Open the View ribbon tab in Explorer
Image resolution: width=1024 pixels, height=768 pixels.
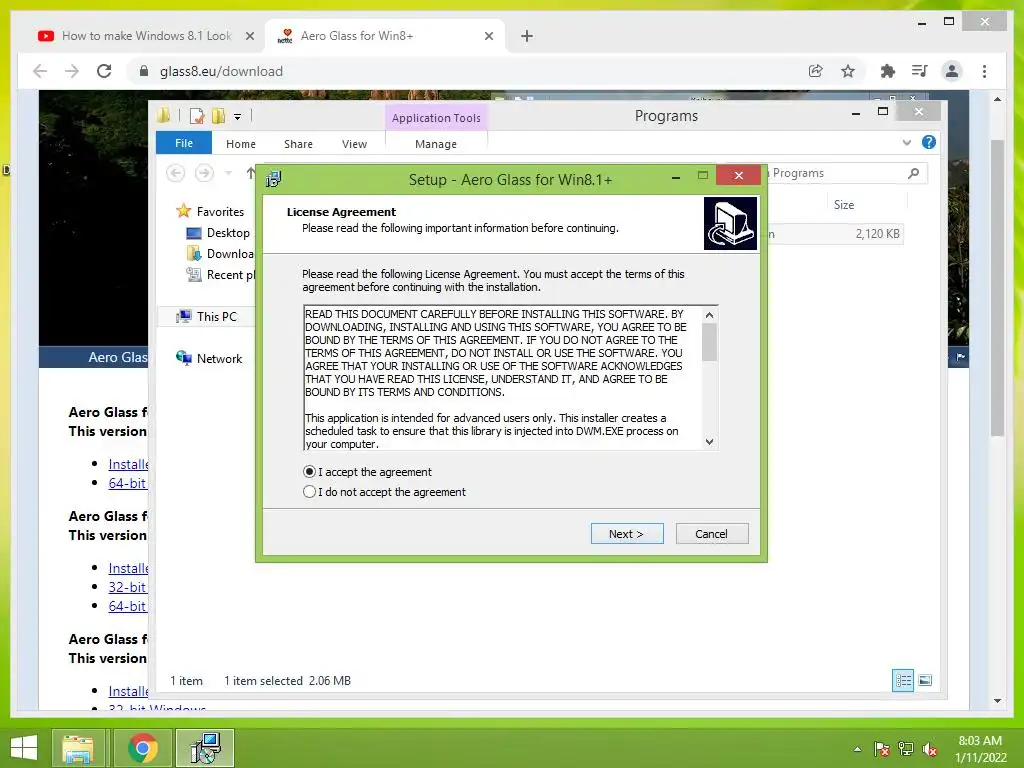click(x=355, y=144)
